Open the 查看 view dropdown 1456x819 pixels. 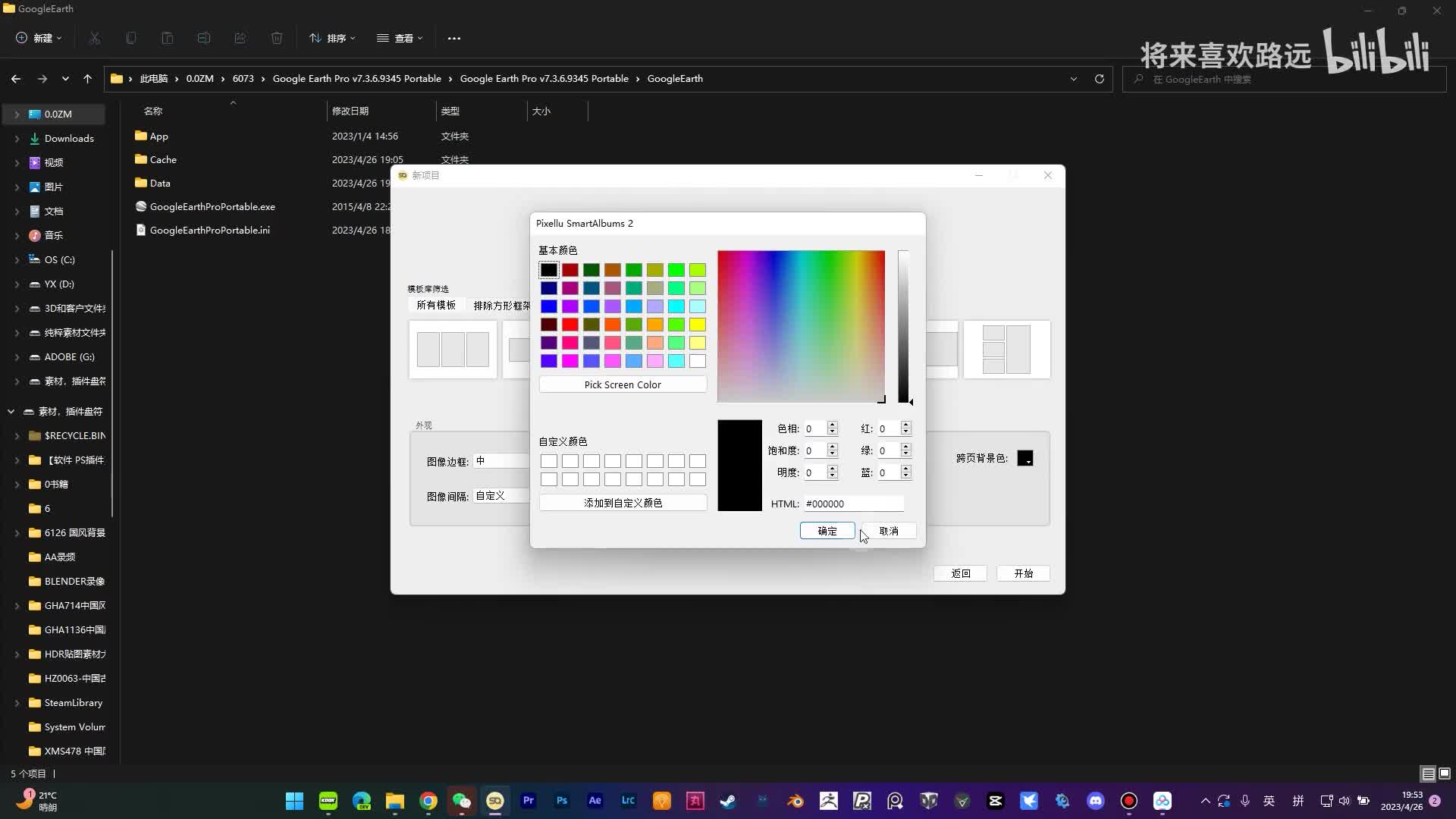400,38
